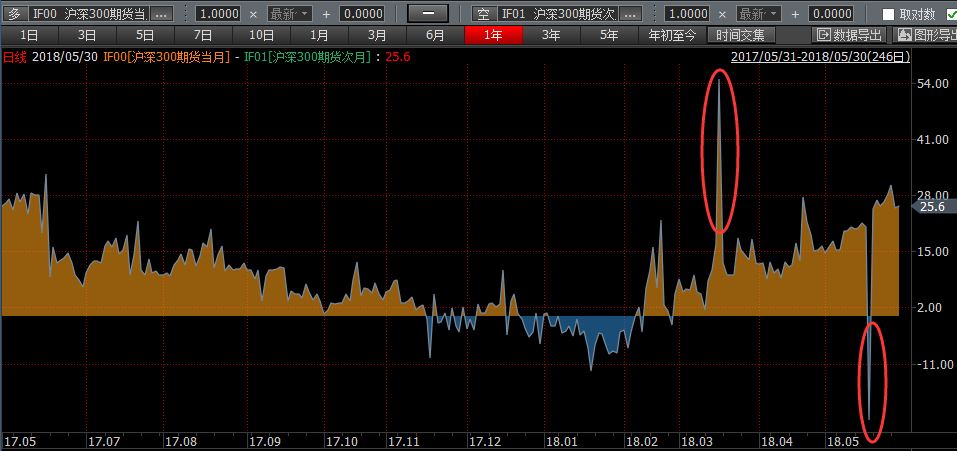Expand the second 最新 price type dropdown
Viewport: 957px width, 451px height.
pyautogui.click(x=760, y=14)
